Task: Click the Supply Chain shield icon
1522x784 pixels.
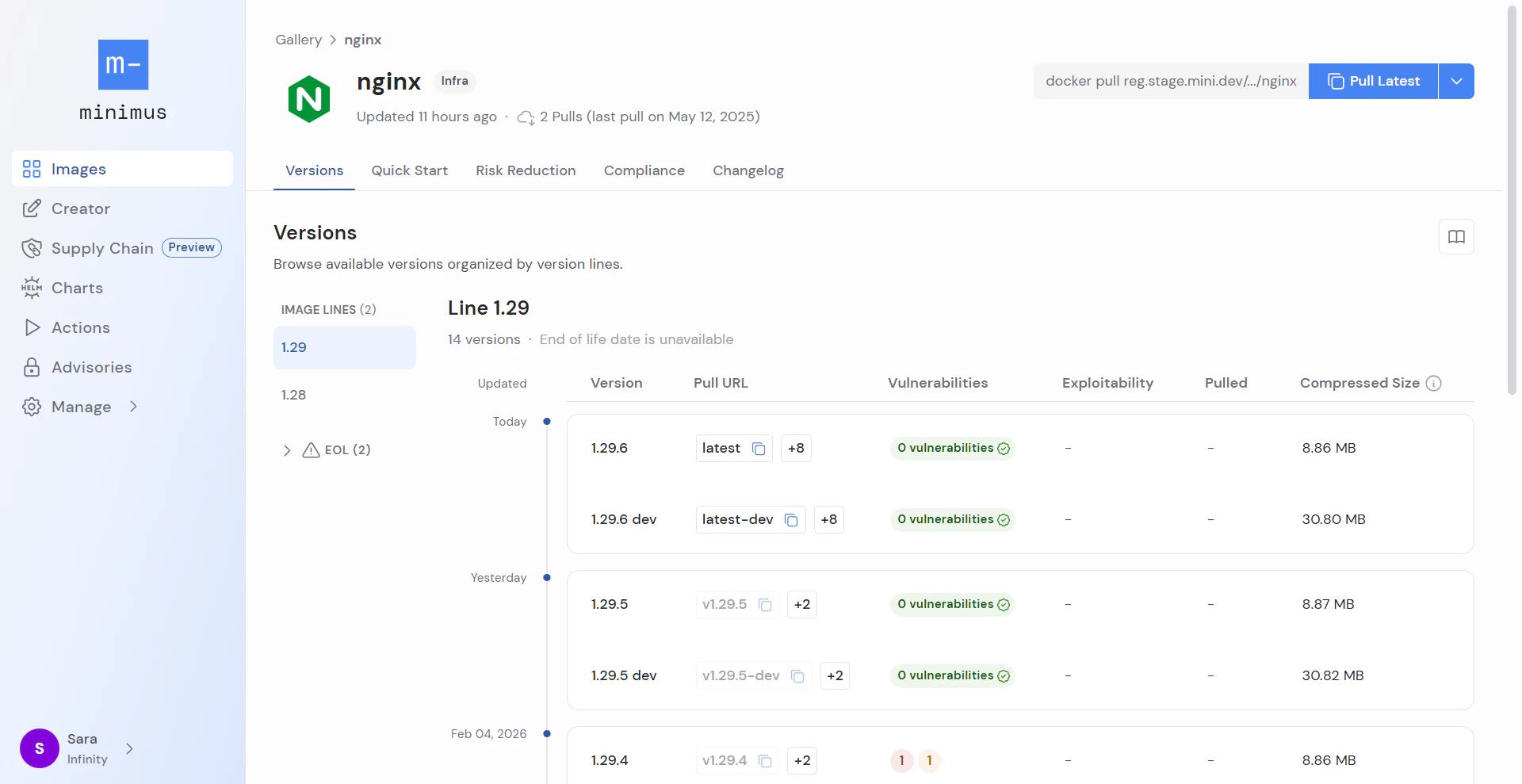Action: 32,247
